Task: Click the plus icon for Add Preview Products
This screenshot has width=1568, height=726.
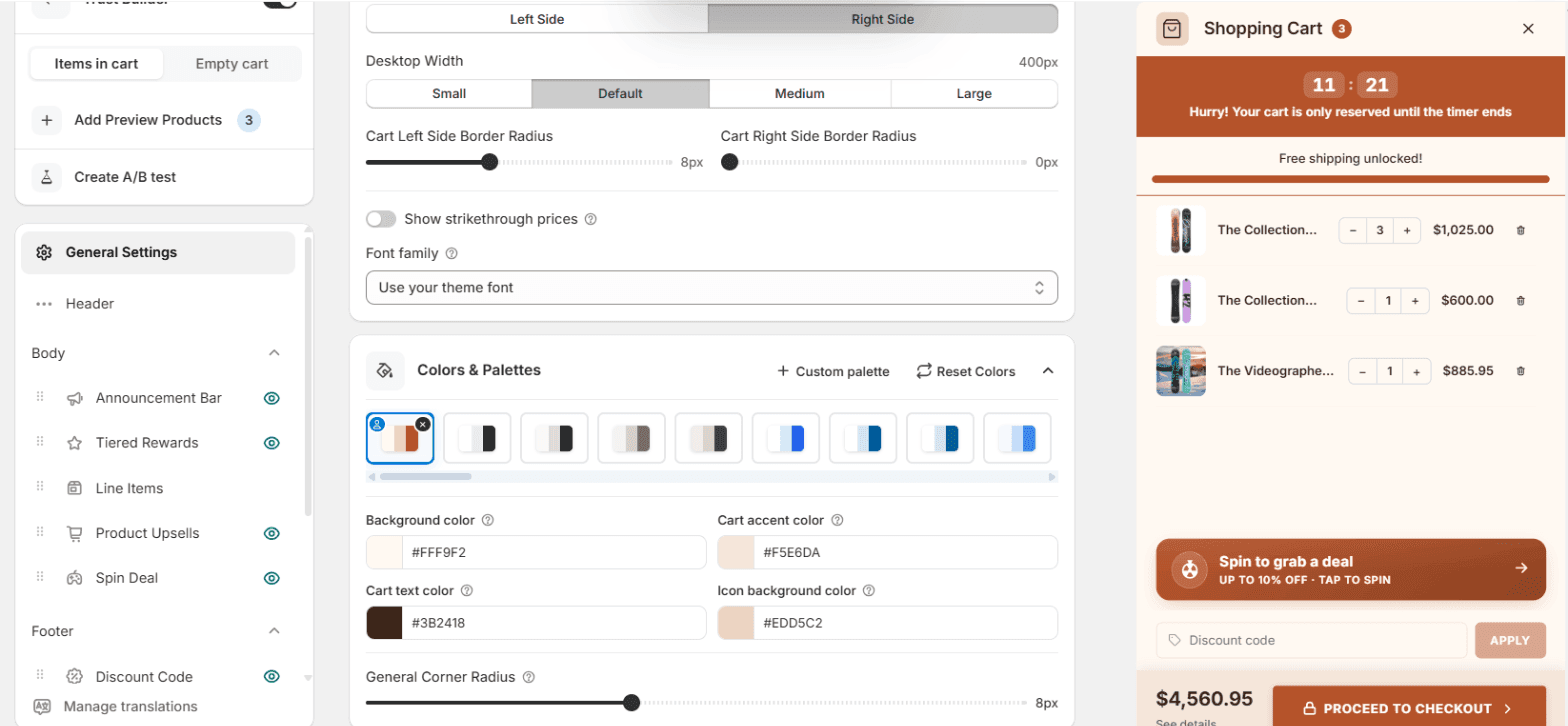Action: pos(46,120)
